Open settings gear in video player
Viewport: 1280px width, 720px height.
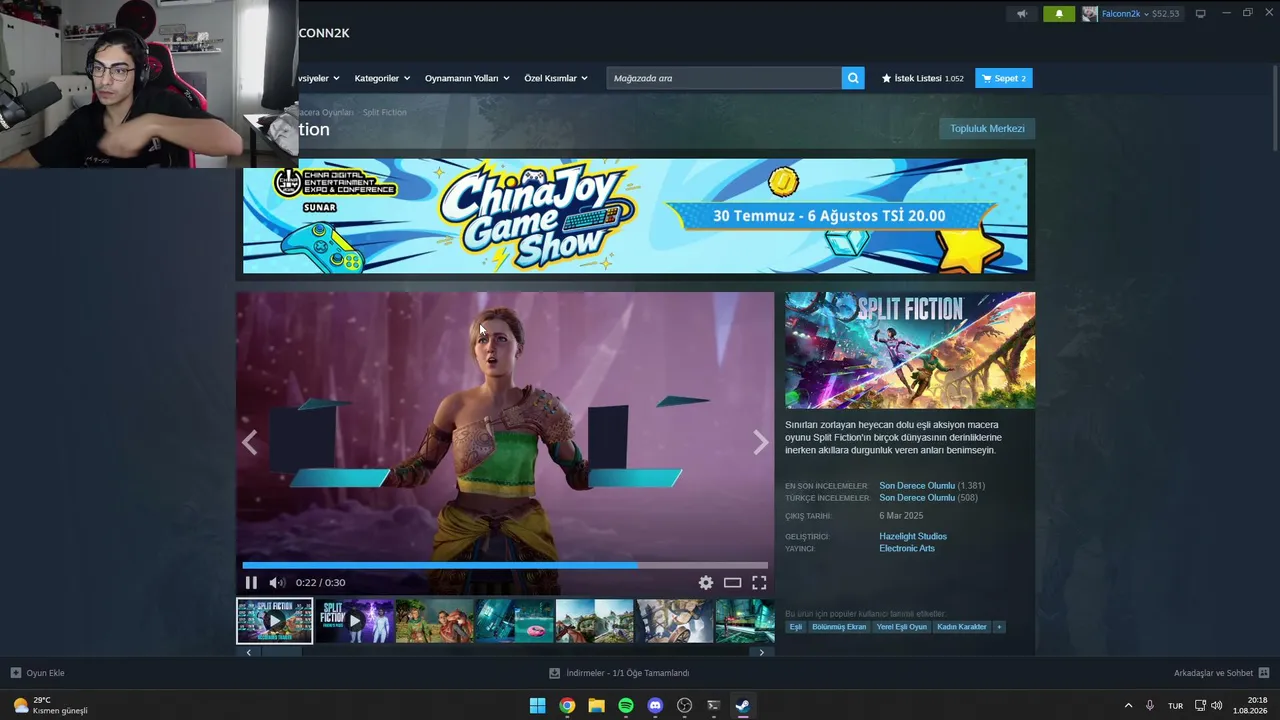[706, 583]
